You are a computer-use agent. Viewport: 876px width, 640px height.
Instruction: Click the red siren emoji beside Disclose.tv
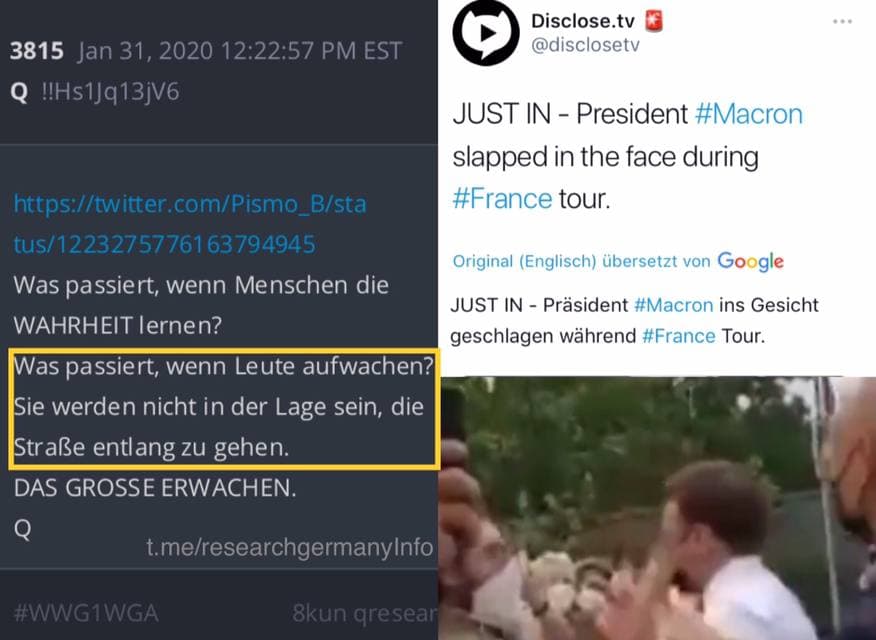[653, 21]
